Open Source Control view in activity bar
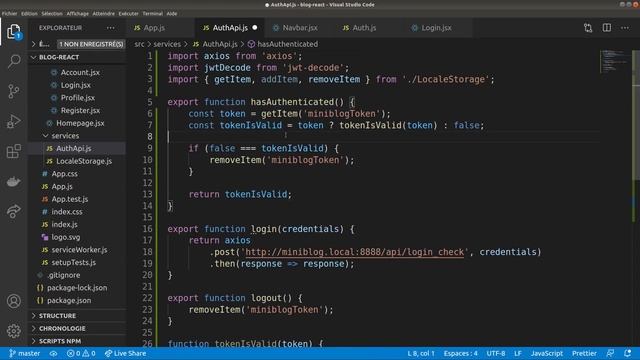 coord(13,91)
